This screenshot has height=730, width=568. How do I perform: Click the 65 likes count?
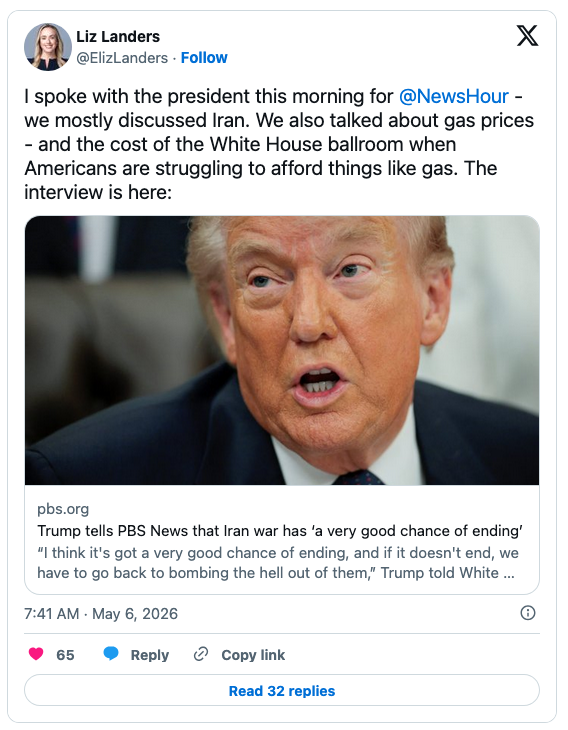(65, 655)
